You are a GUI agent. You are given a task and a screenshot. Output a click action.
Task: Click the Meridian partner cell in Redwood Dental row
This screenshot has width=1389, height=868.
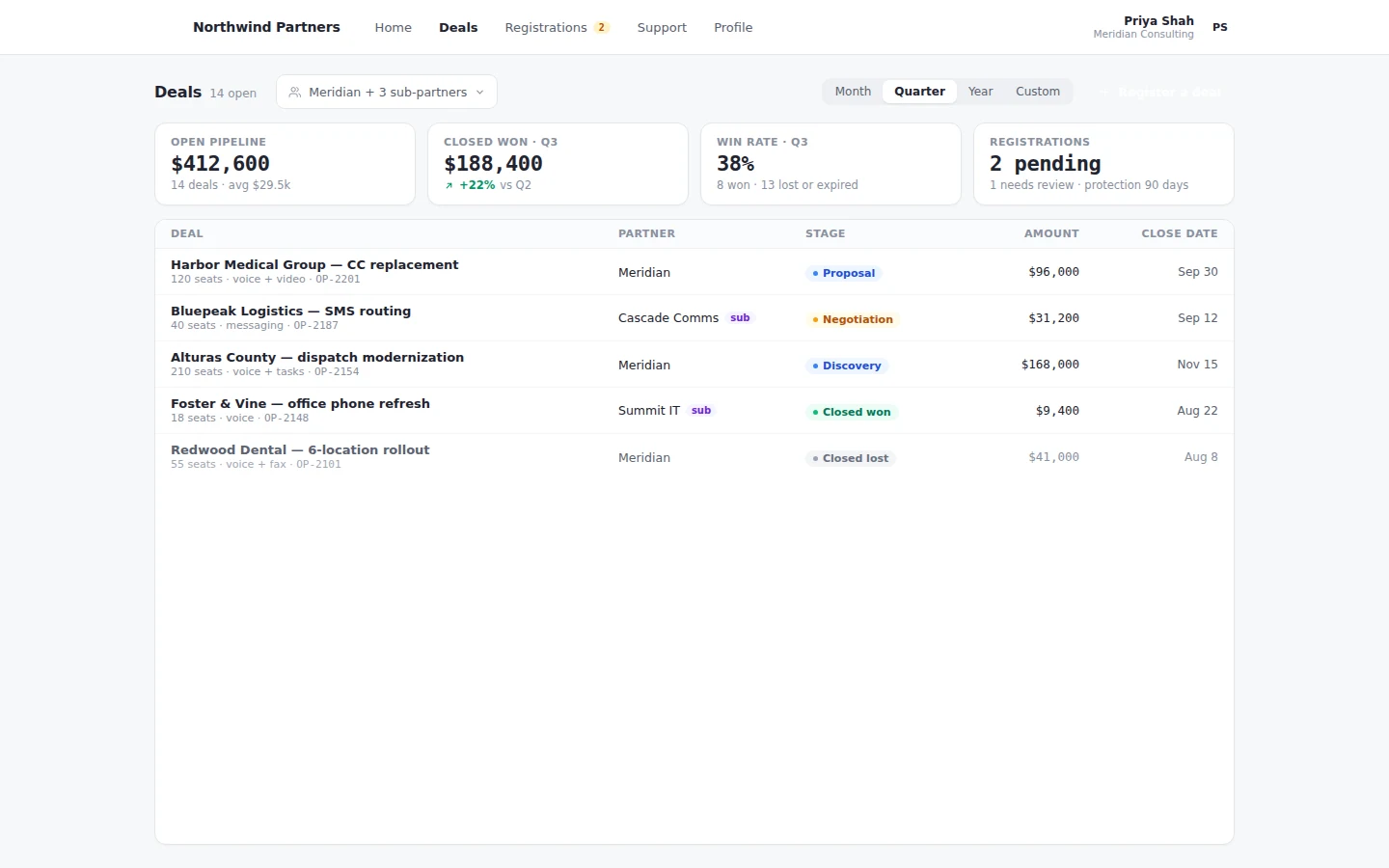[x=644, y=458]
